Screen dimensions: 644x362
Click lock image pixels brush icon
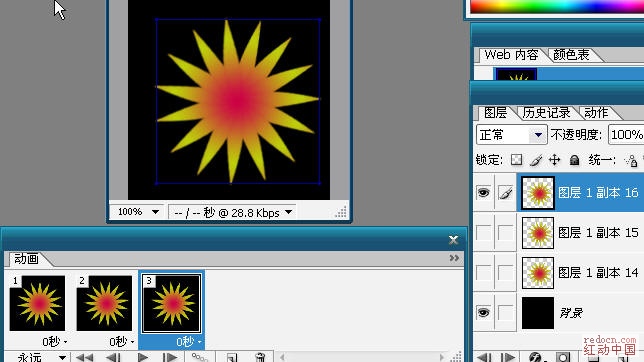536,160
